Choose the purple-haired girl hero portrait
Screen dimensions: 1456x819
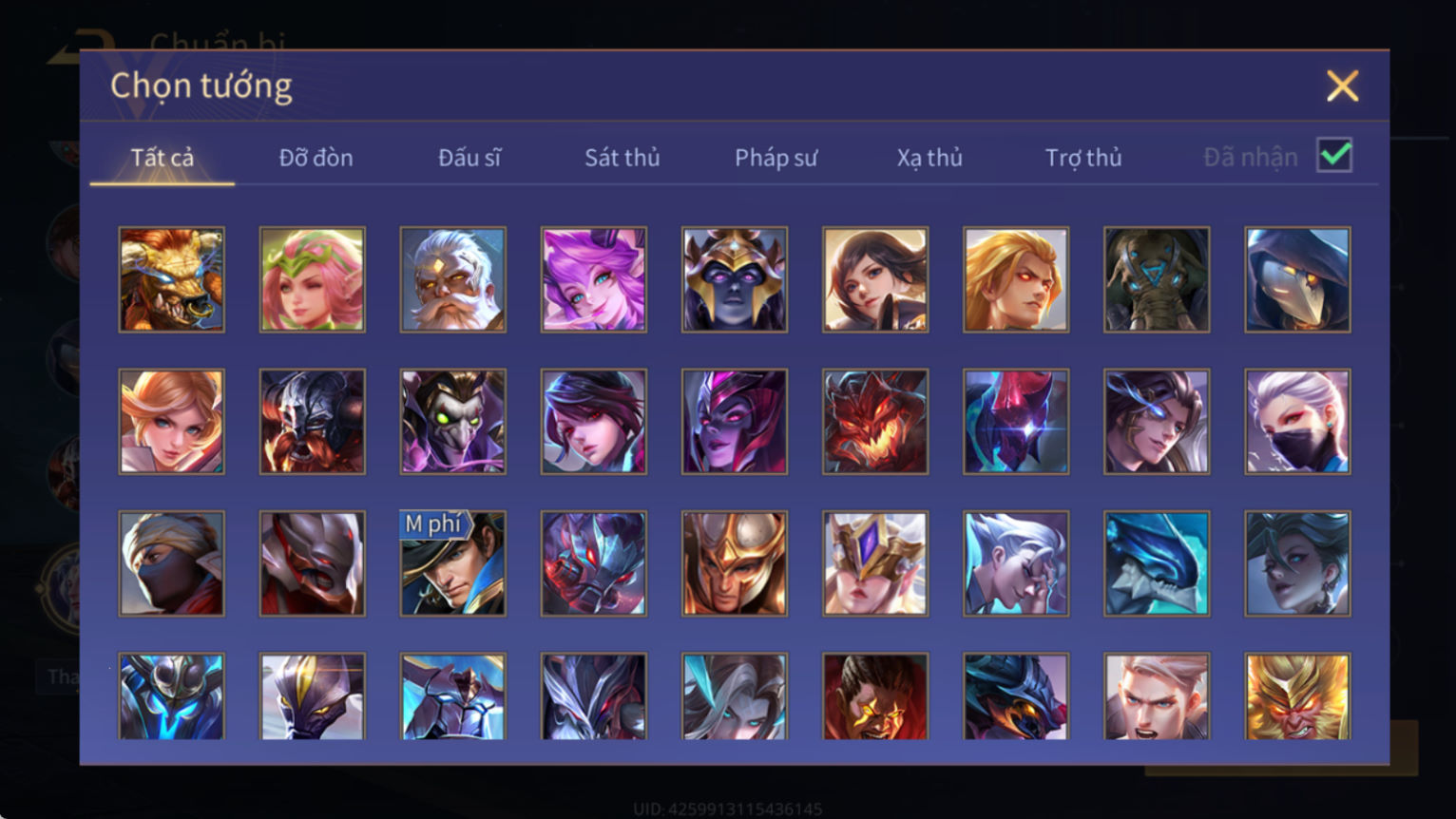[594, 279]
